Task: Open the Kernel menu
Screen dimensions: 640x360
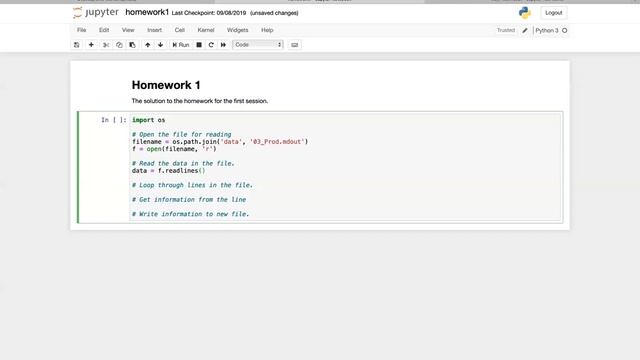Action: pyautogui.click(x=206, y=30)
